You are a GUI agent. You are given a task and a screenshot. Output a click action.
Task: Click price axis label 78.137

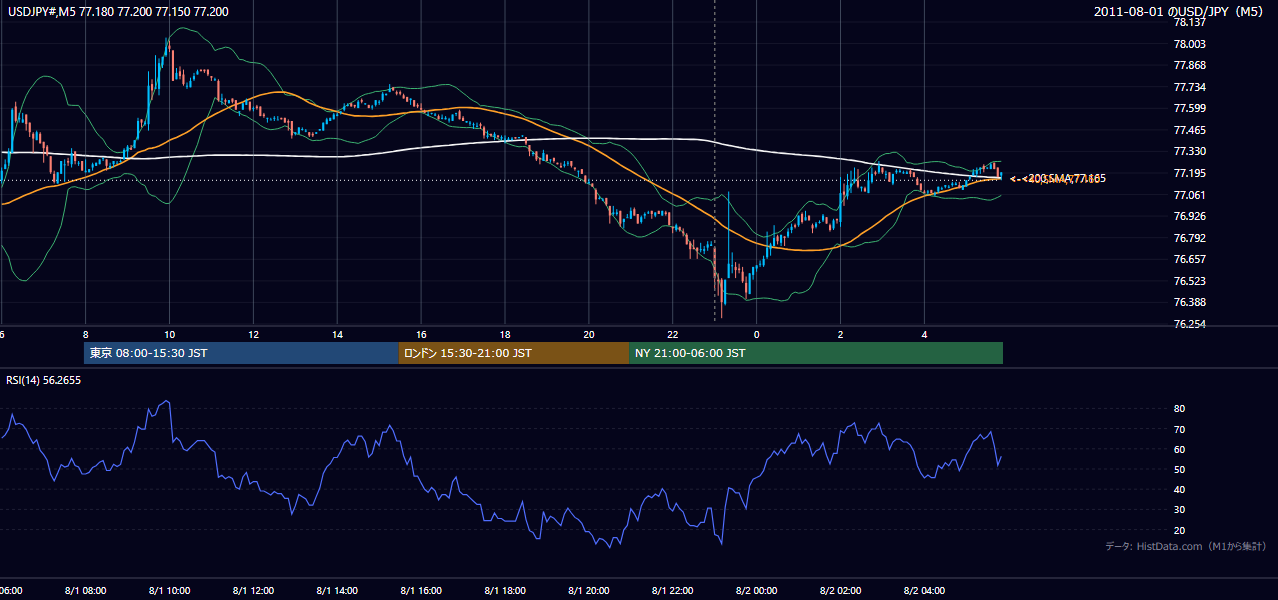(x=1190, y=22)
